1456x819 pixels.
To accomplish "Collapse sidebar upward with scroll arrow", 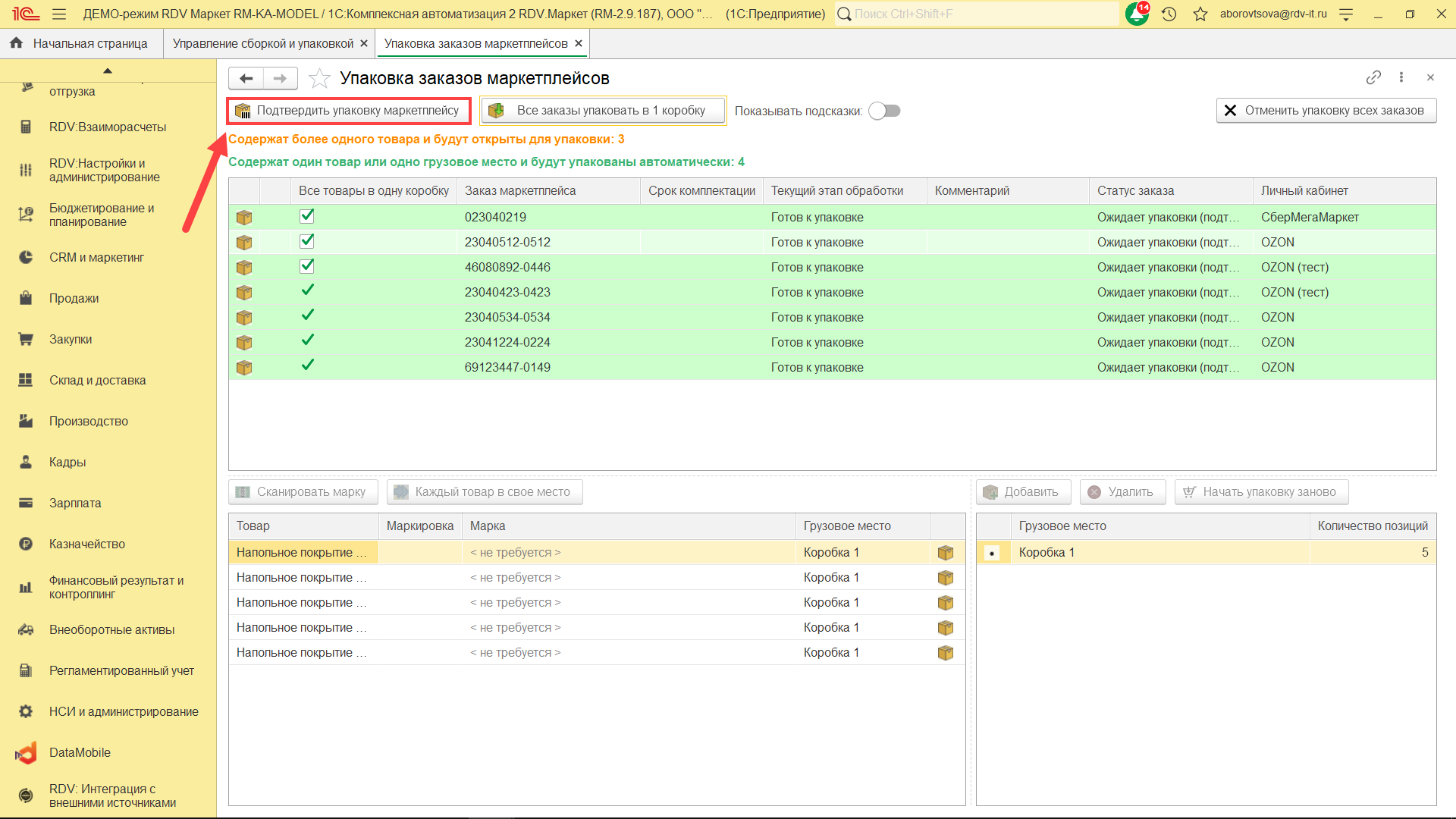I will coord(108,71).
